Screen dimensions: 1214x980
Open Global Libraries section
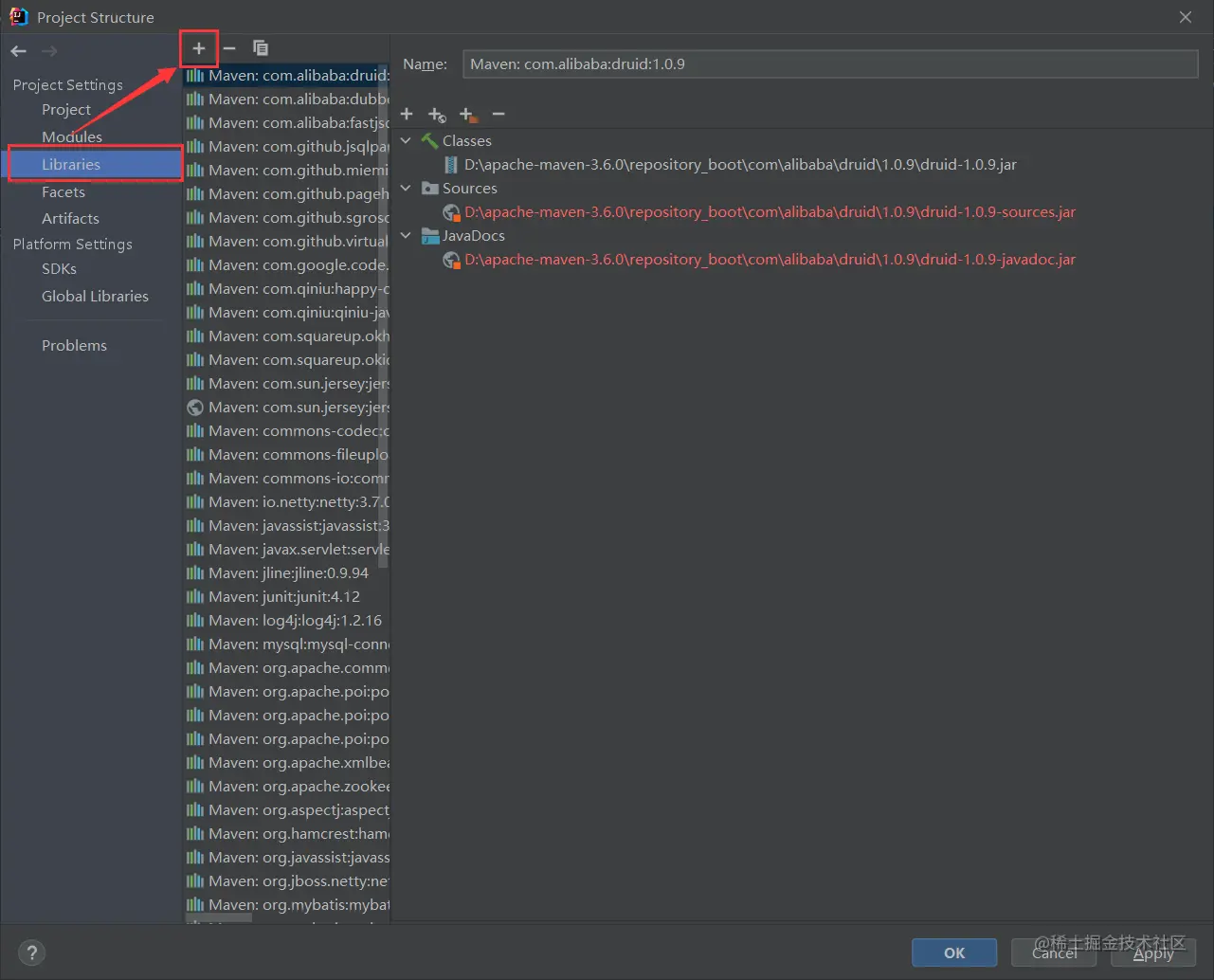tap(95, 296)
